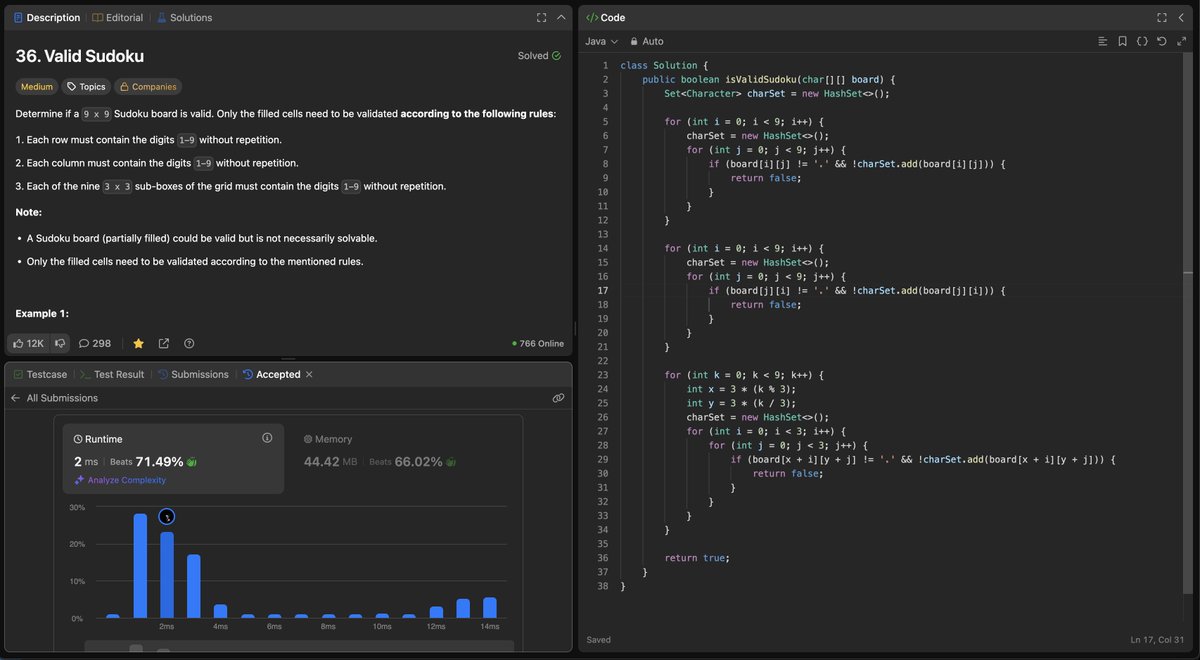Click the 14ms bar in runtime chart
Image resolution: width=1200 pixels, height=660 pixels.
point(489,608)
